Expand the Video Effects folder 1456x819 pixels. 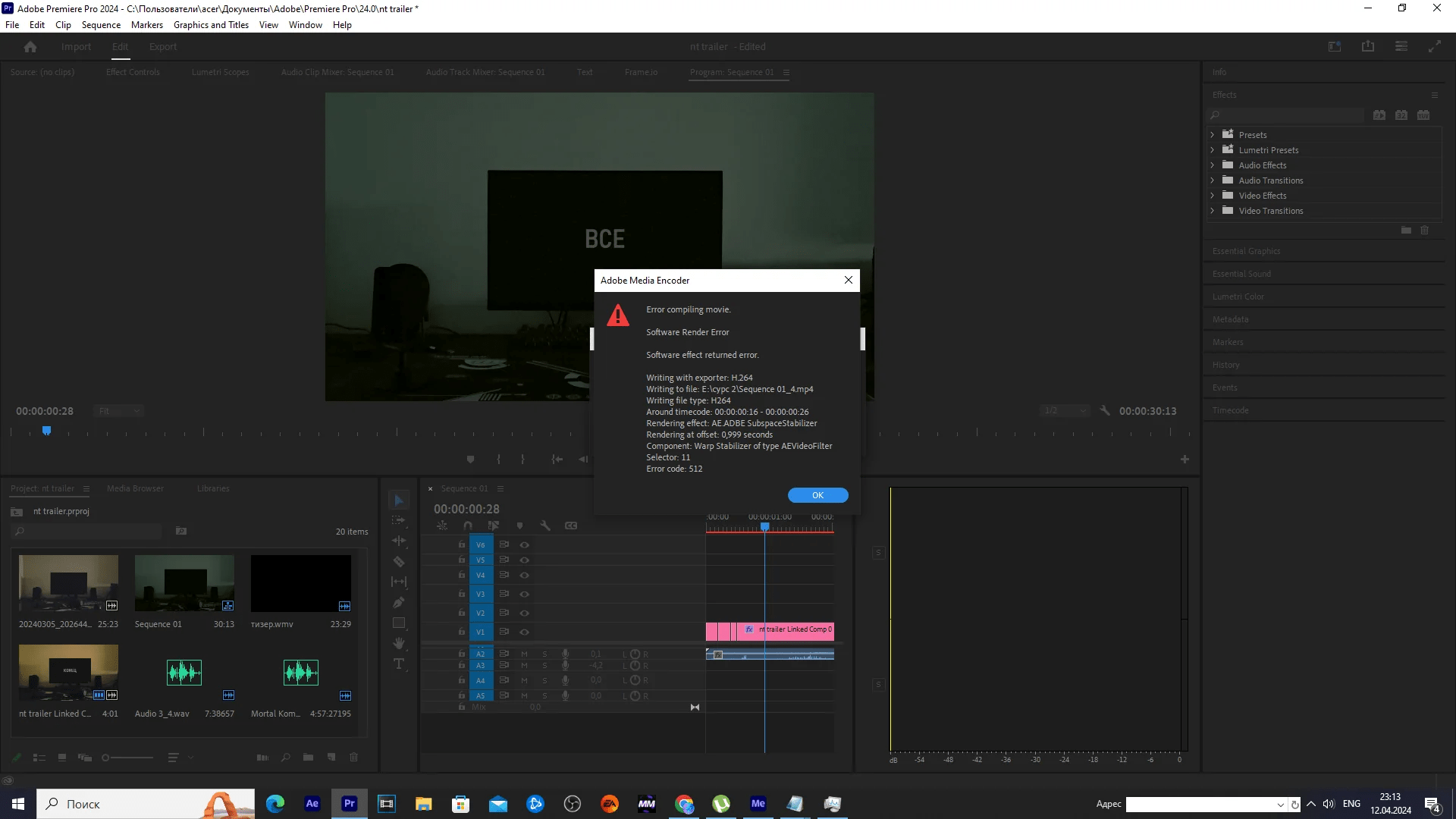tap(1212, 195)
